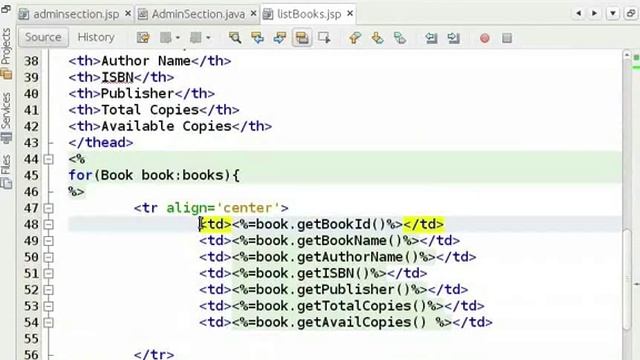Click line number 55 in gutter
This screenshot has width=640, height=360.
[31, 339]
